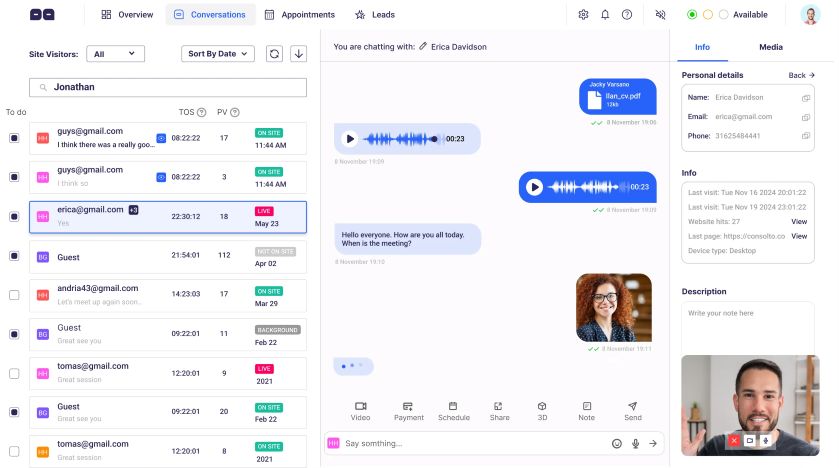Open the emoji picker in message box

click(617, 443)
